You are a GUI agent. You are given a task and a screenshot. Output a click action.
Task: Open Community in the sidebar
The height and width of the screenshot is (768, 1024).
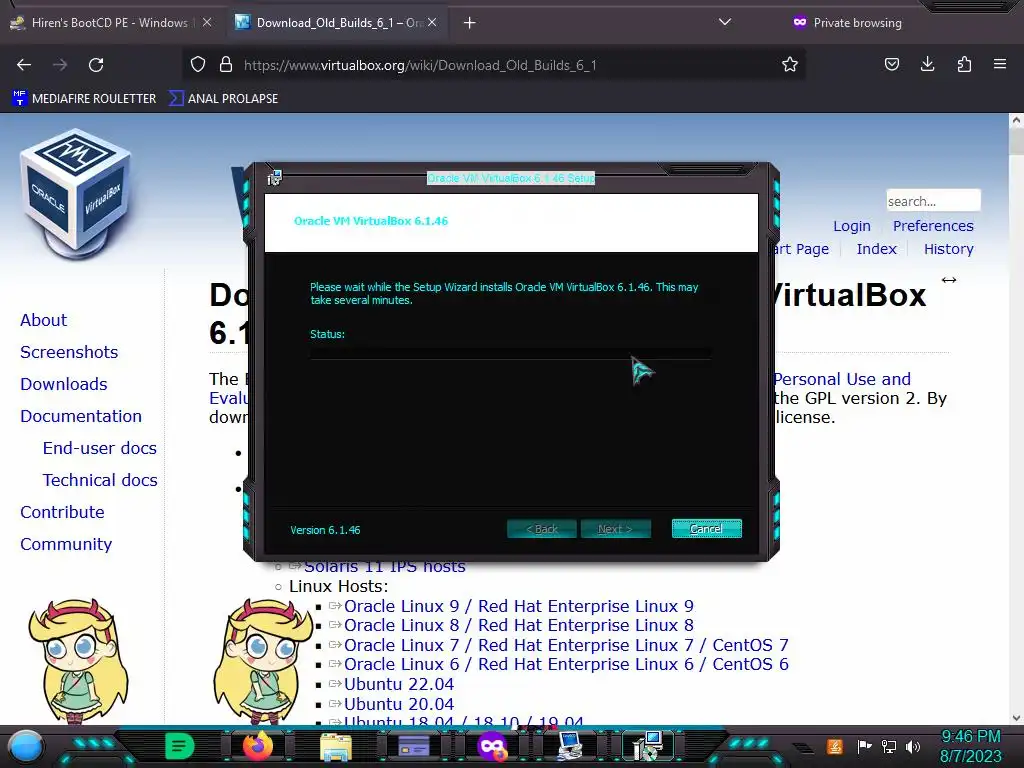pyautogui.click(x=66, y=544)
